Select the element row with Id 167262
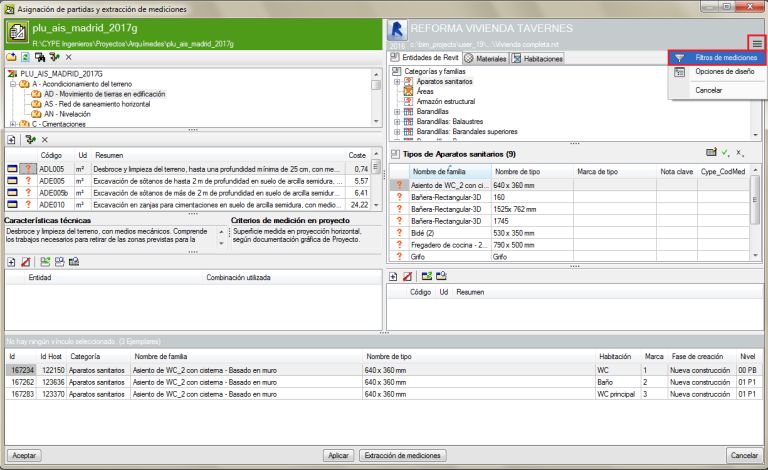 point(382,382)
